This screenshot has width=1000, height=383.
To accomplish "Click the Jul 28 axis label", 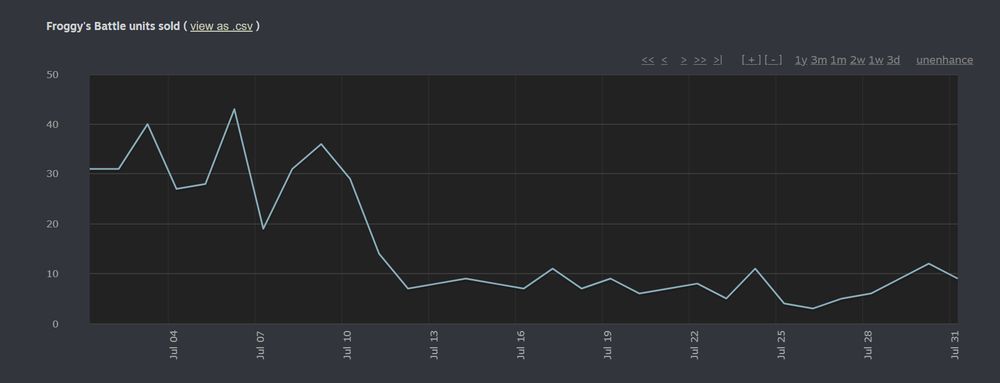I will click(x=868, y=344).
